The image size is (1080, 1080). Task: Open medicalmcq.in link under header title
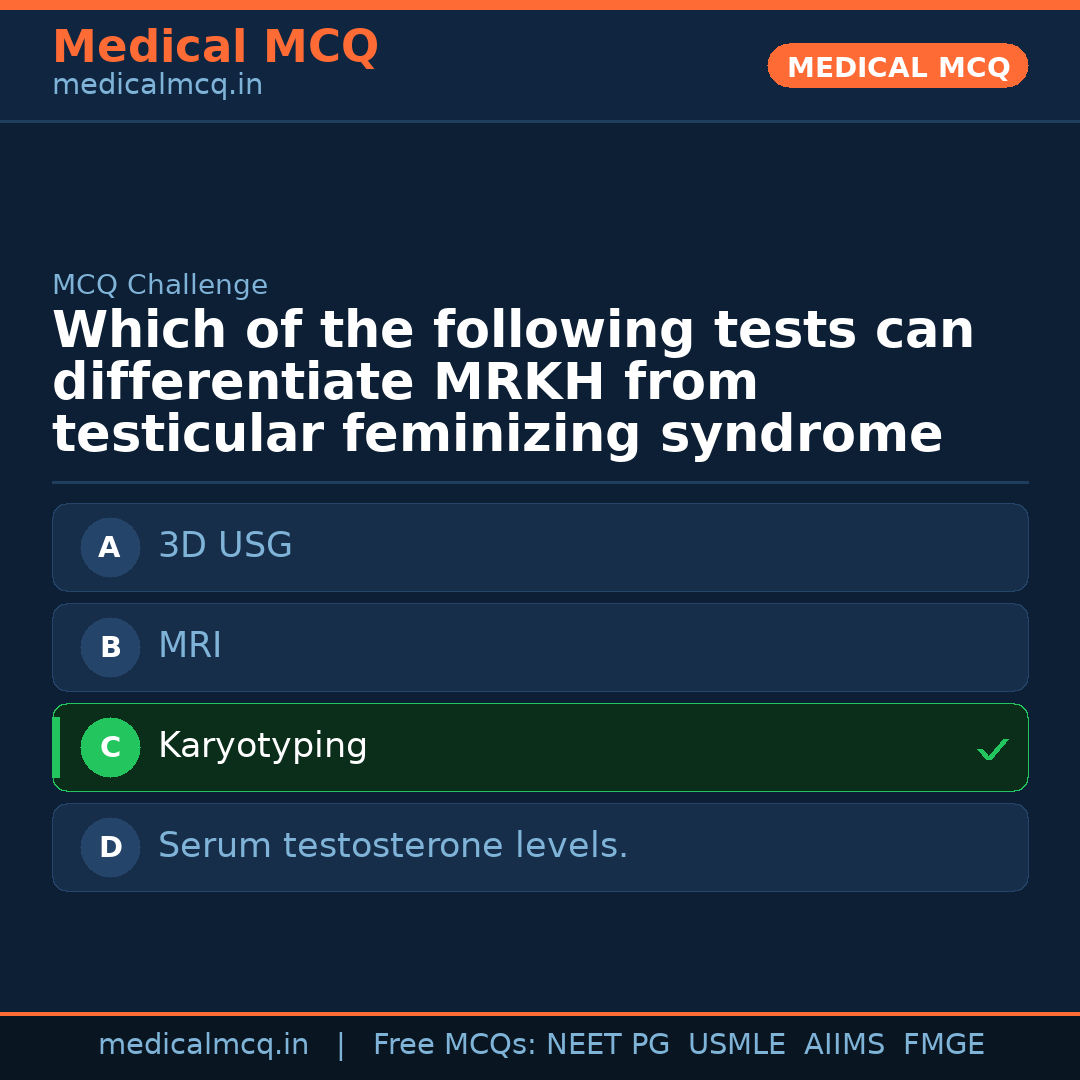157,86
